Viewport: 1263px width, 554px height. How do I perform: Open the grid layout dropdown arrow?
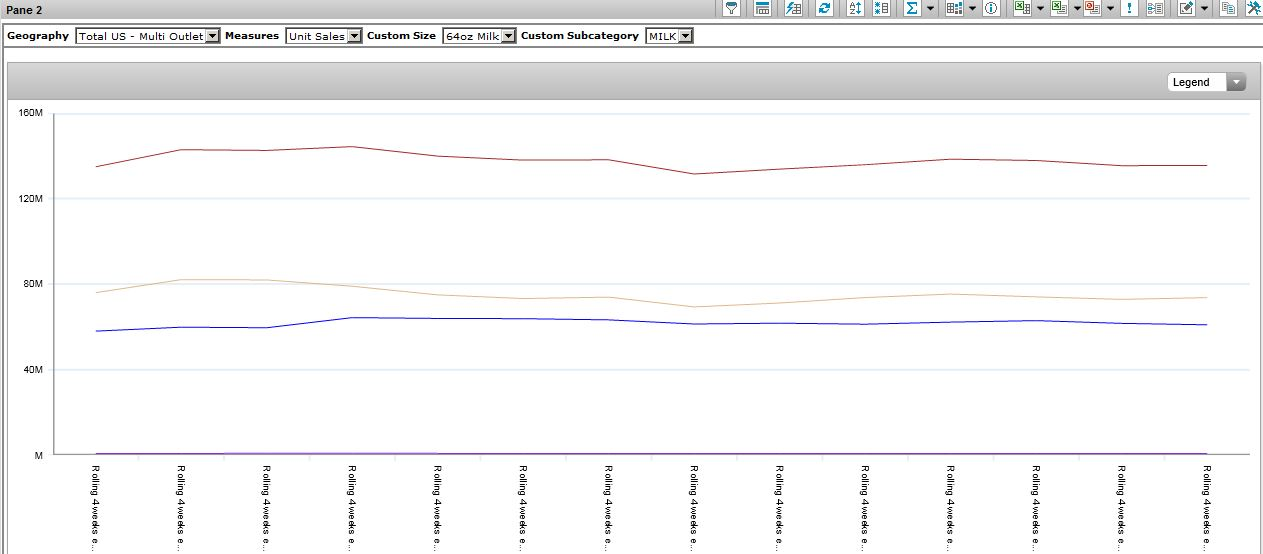[972, 8]
